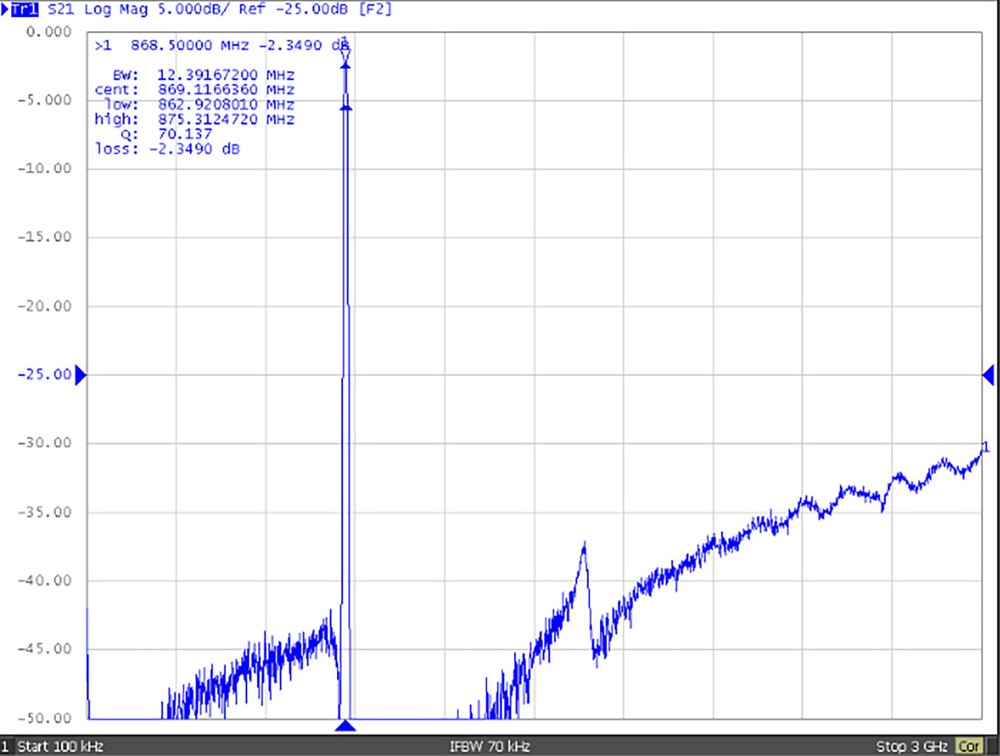1000x756 pixels.
Task: Click the active trace indicator arrow before Tr1
Action: 6,10
